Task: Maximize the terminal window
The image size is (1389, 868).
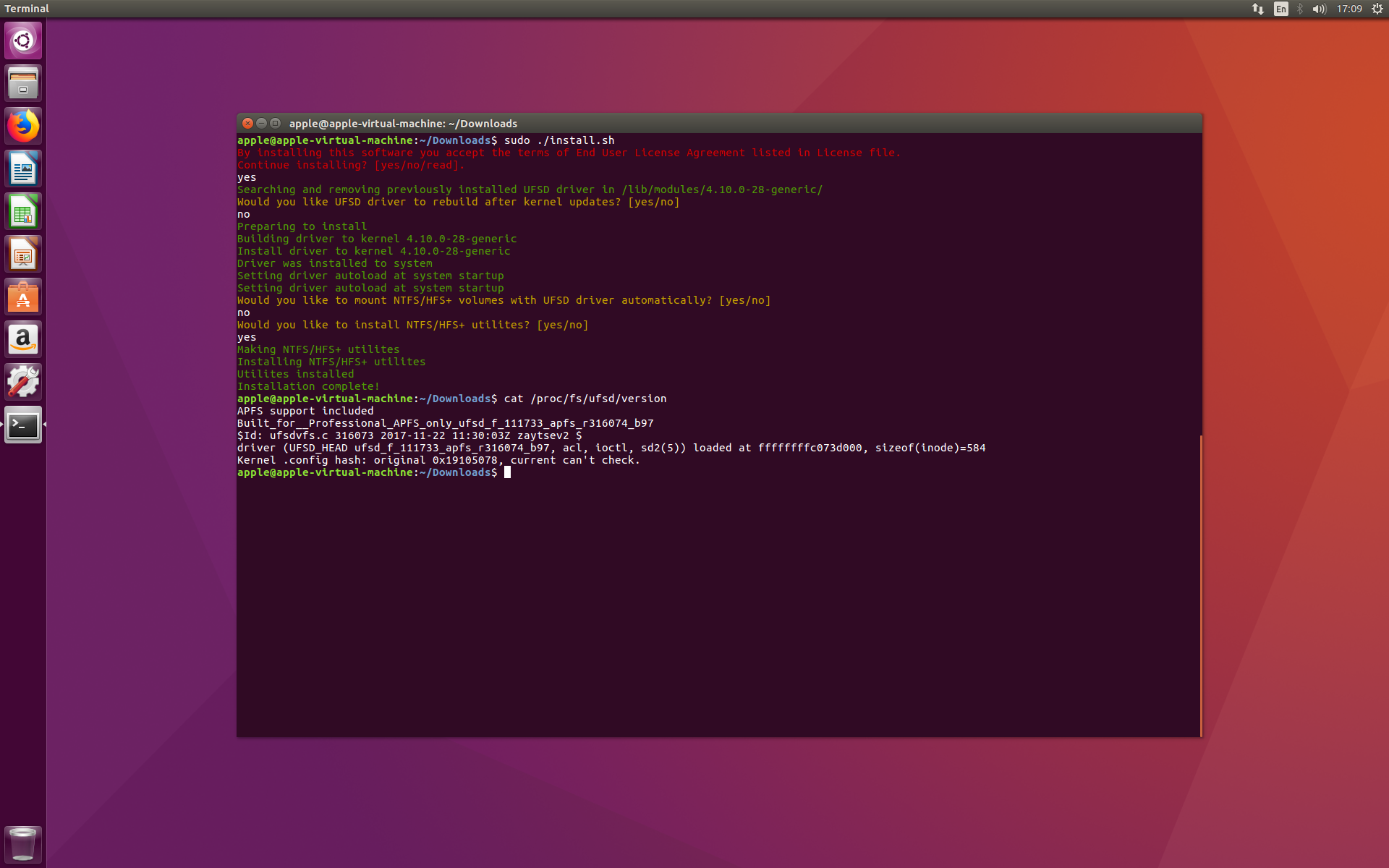Action: [275, 123]
